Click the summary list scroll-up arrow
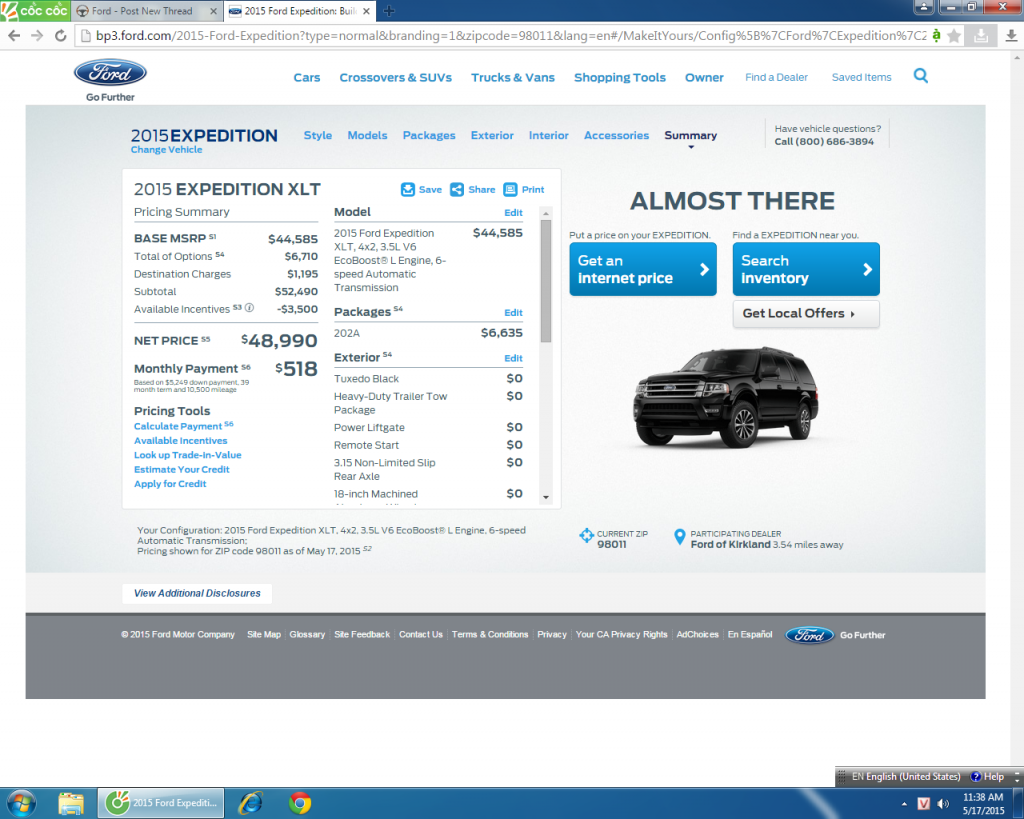This screenshot has width=1024, height=819. point(546,214)
